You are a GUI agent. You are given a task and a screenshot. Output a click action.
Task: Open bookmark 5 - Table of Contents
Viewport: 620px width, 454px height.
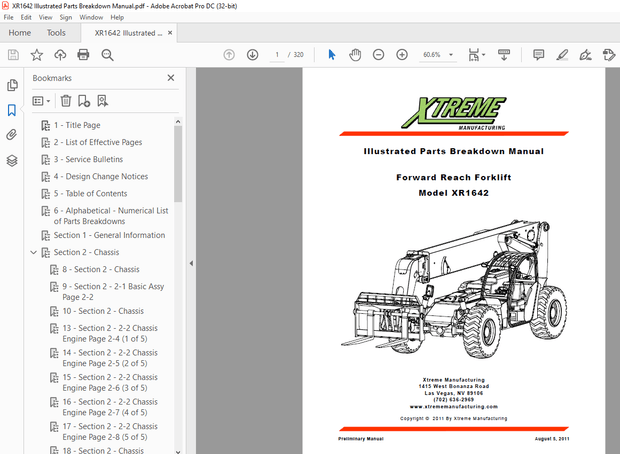click(90, 193)
